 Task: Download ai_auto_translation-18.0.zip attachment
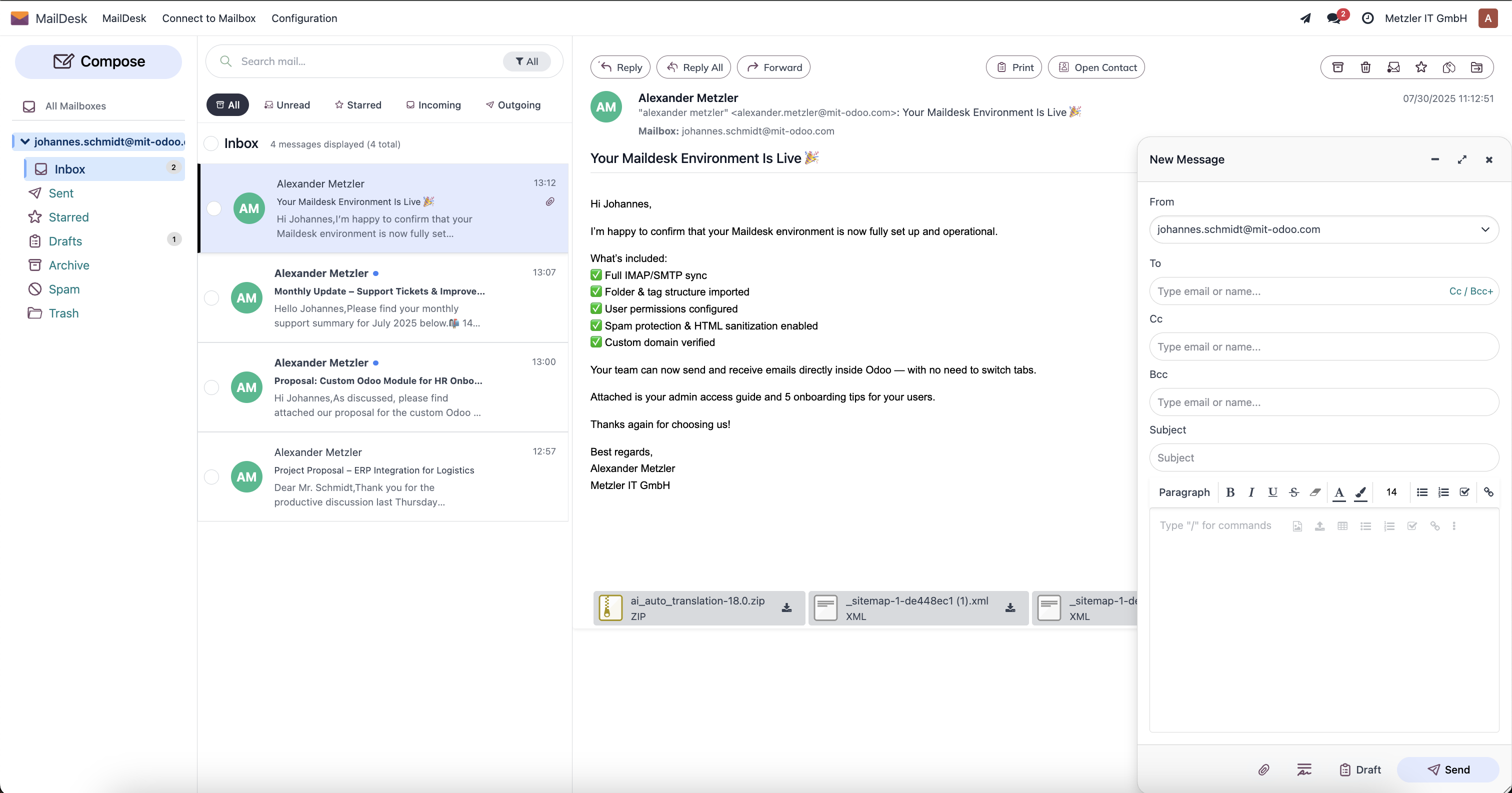click(786, 607)
